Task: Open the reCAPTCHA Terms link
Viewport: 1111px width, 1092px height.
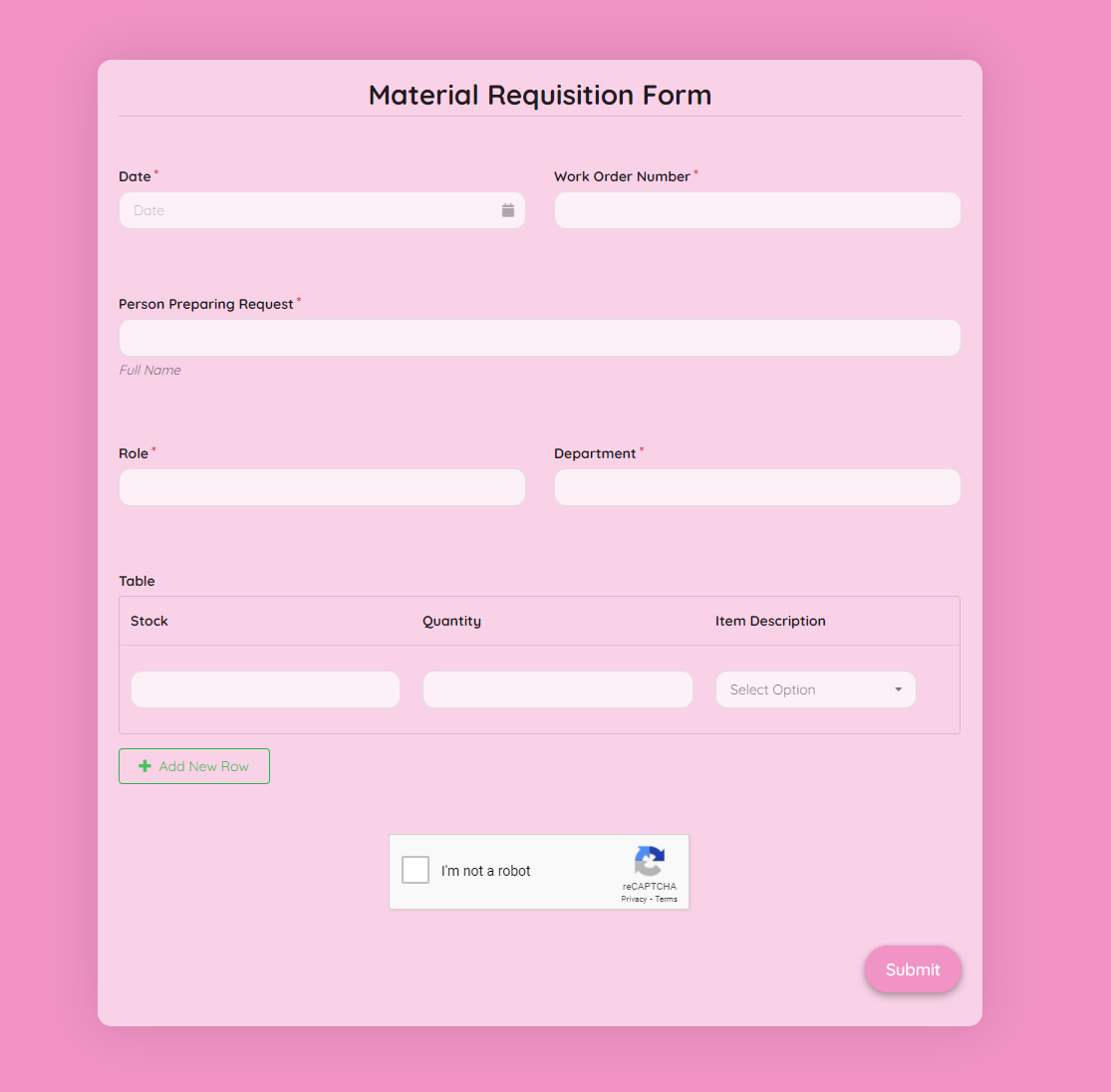Action: click(667, 899)
